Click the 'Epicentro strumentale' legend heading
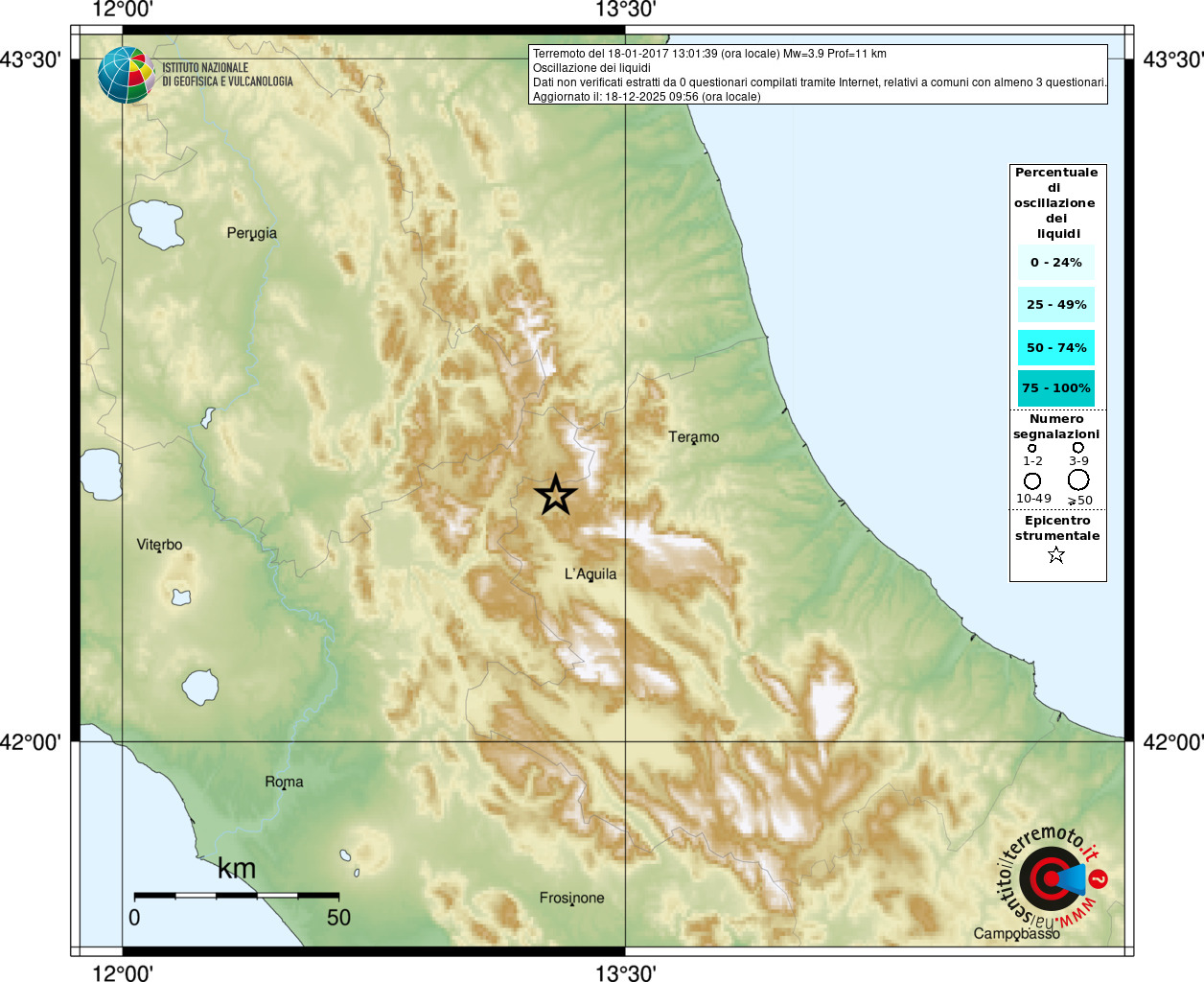The width and height of the screenshot is (1204, 982). pos(1057,528)
